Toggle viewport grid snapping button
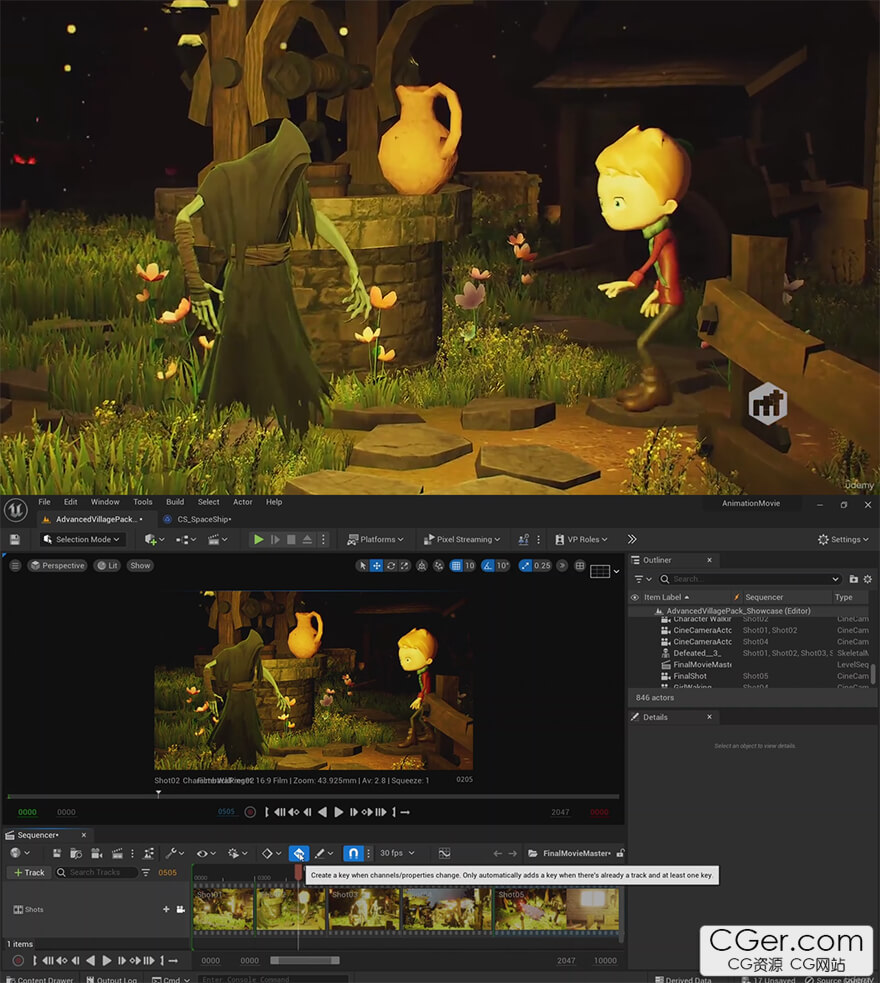Image resolution: width=880 pixels, height=983 pixels. click(456, 565)
